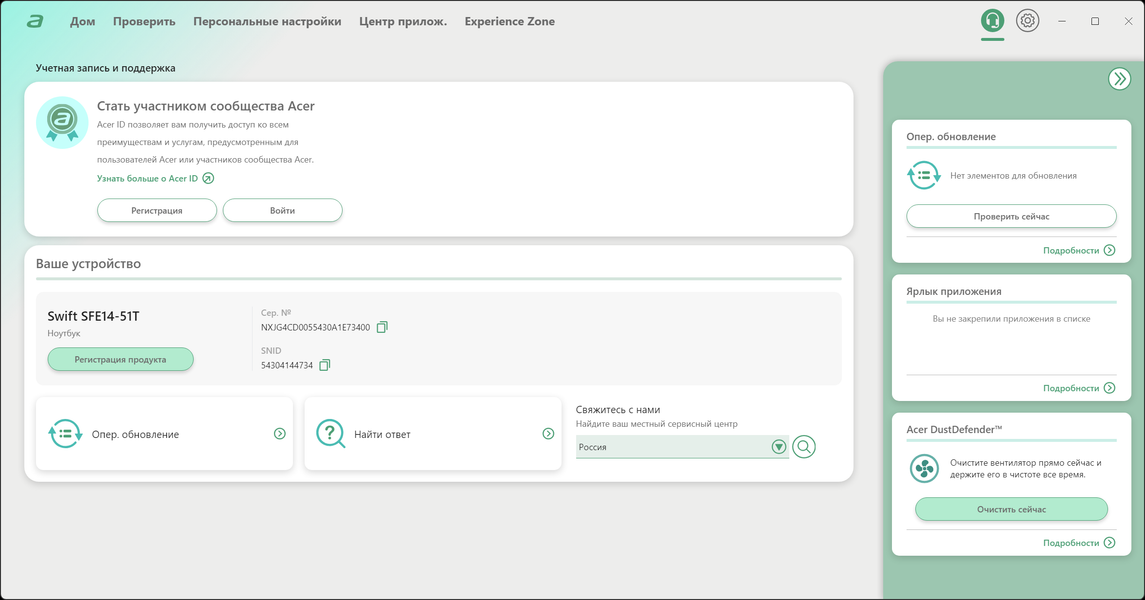Click Ваше устройство heading
This screenshot has height=600, width=1145.
88,264
